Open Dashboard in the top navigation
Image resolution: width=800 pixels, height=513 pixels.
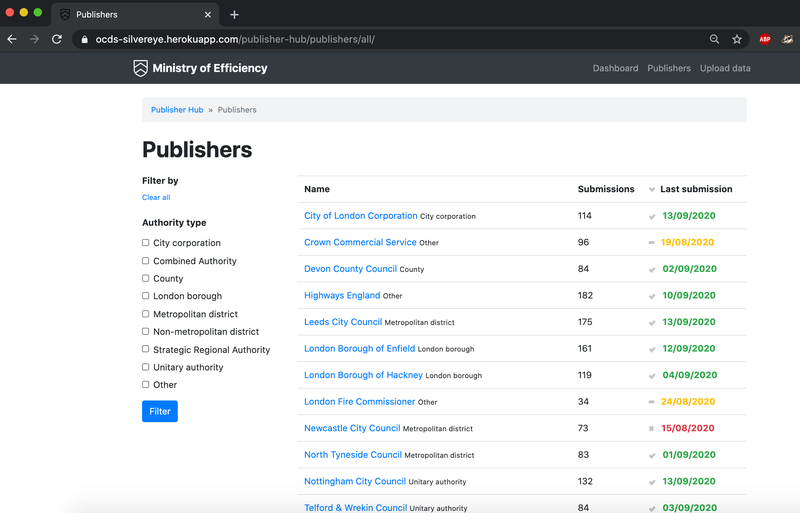[615, 68]
